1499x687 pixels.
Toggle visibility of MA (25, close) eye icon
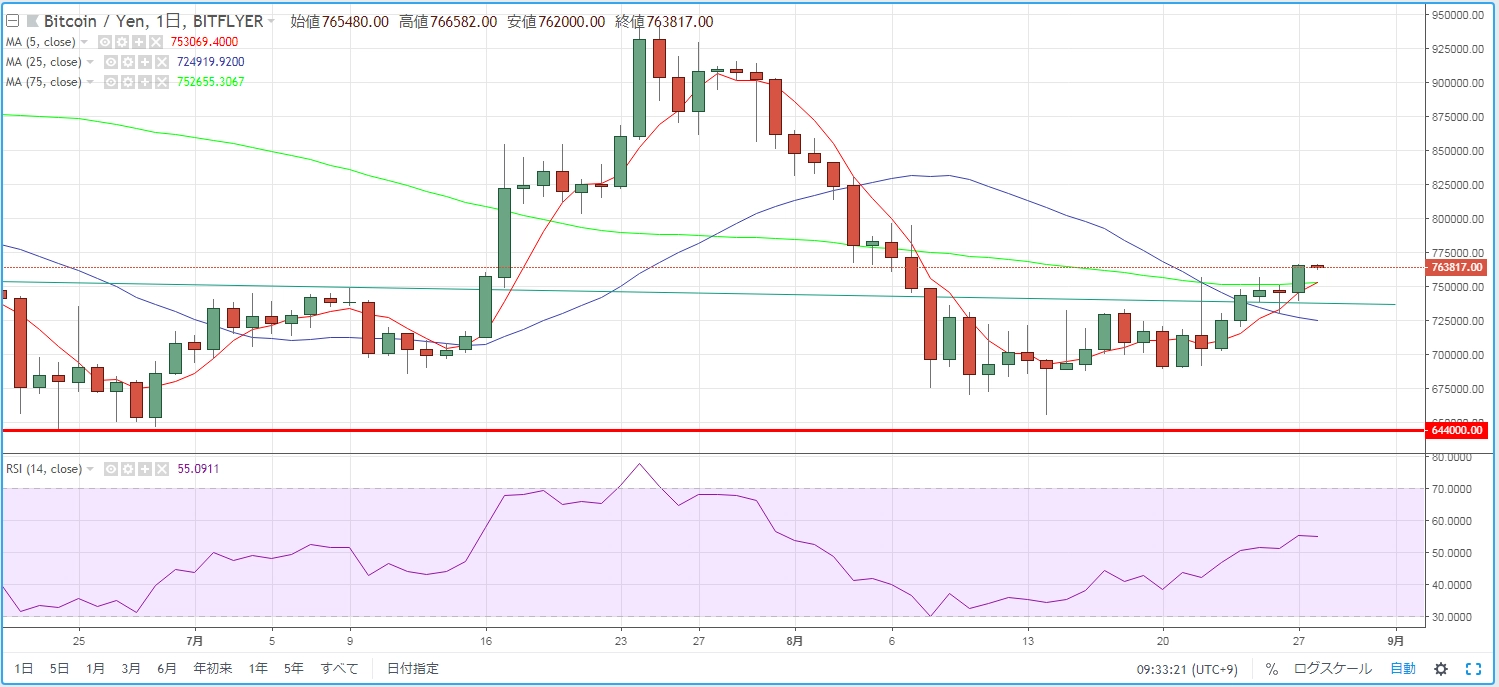click(112, 62)
